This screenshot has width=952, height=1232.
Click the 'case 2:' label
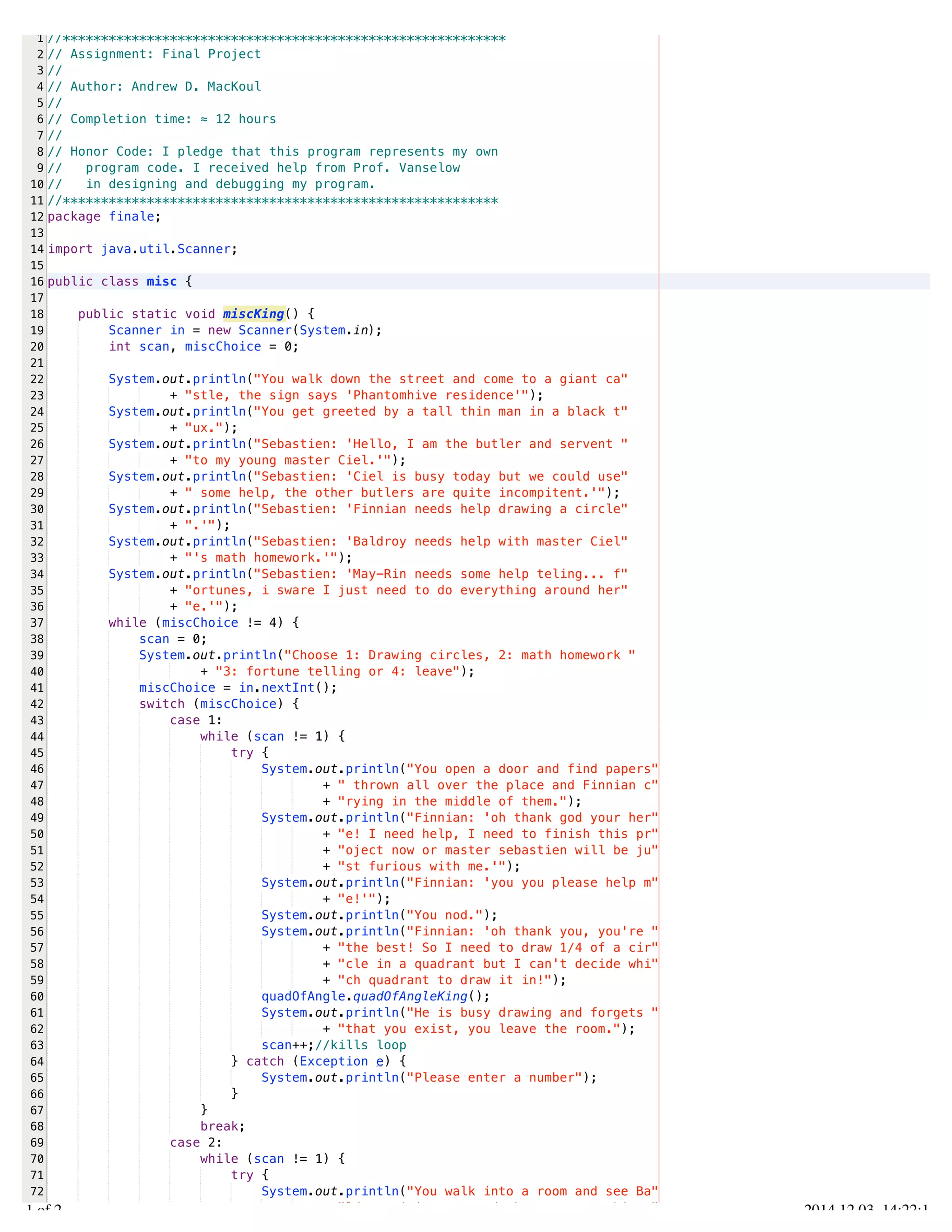pos(196,1143)
